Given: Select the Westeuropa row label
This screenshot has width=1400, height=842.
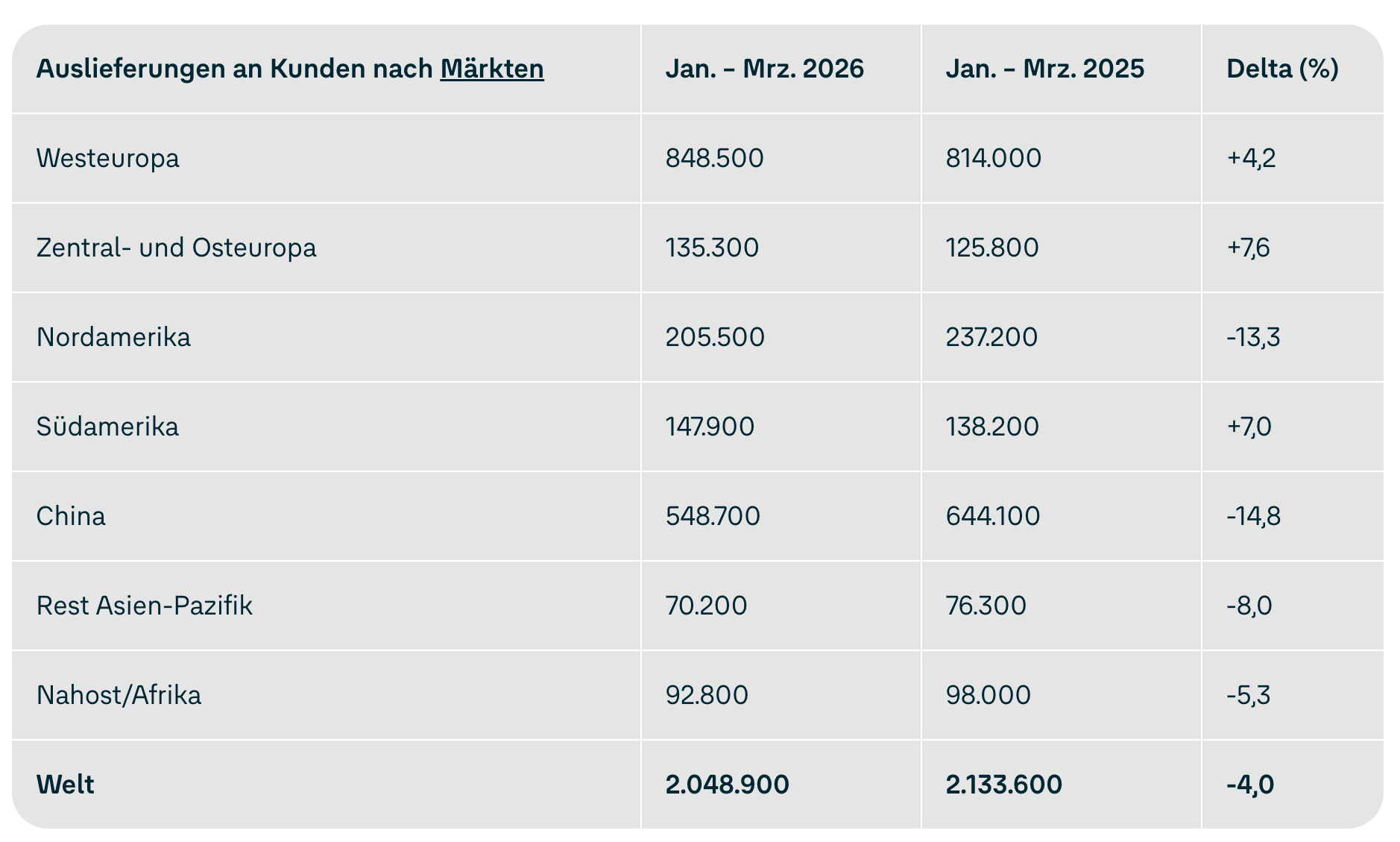Looking at the screenshot, I should [107, 158].
